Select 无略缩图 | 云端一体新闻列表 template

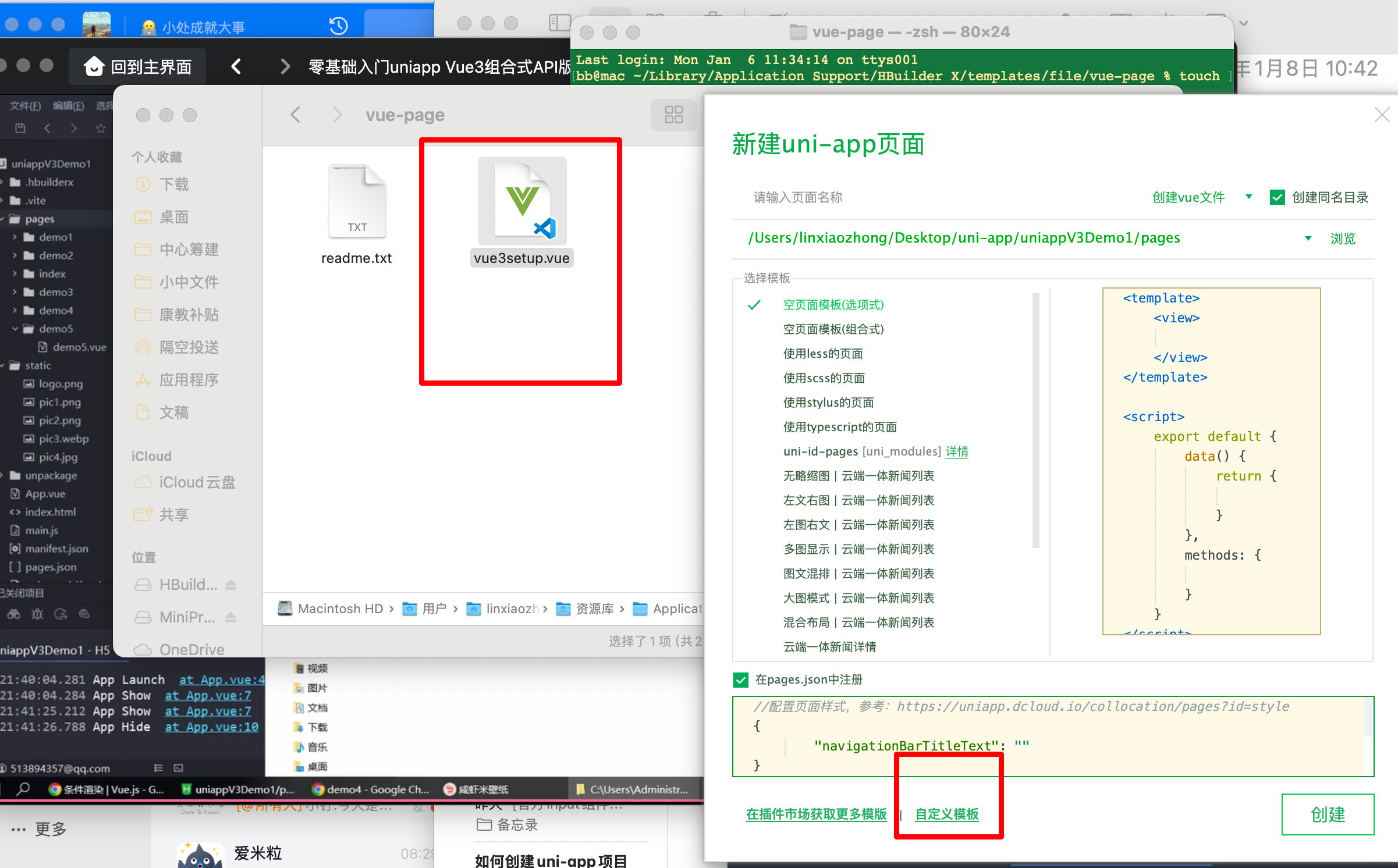858,476
